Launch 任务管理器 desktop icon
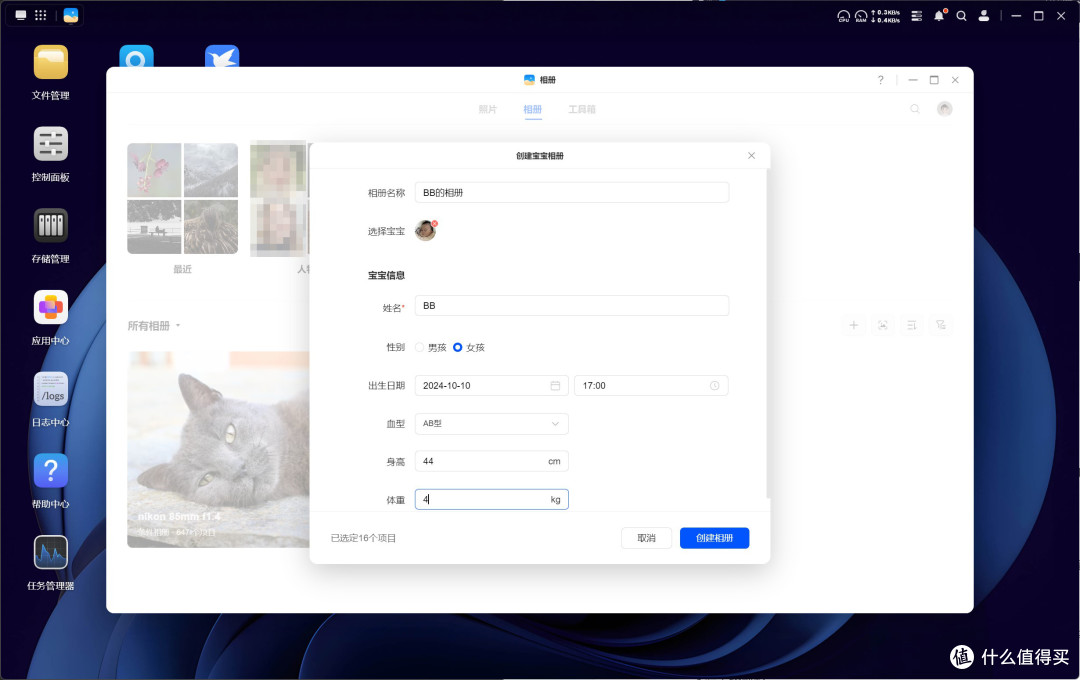 (50, 553)
